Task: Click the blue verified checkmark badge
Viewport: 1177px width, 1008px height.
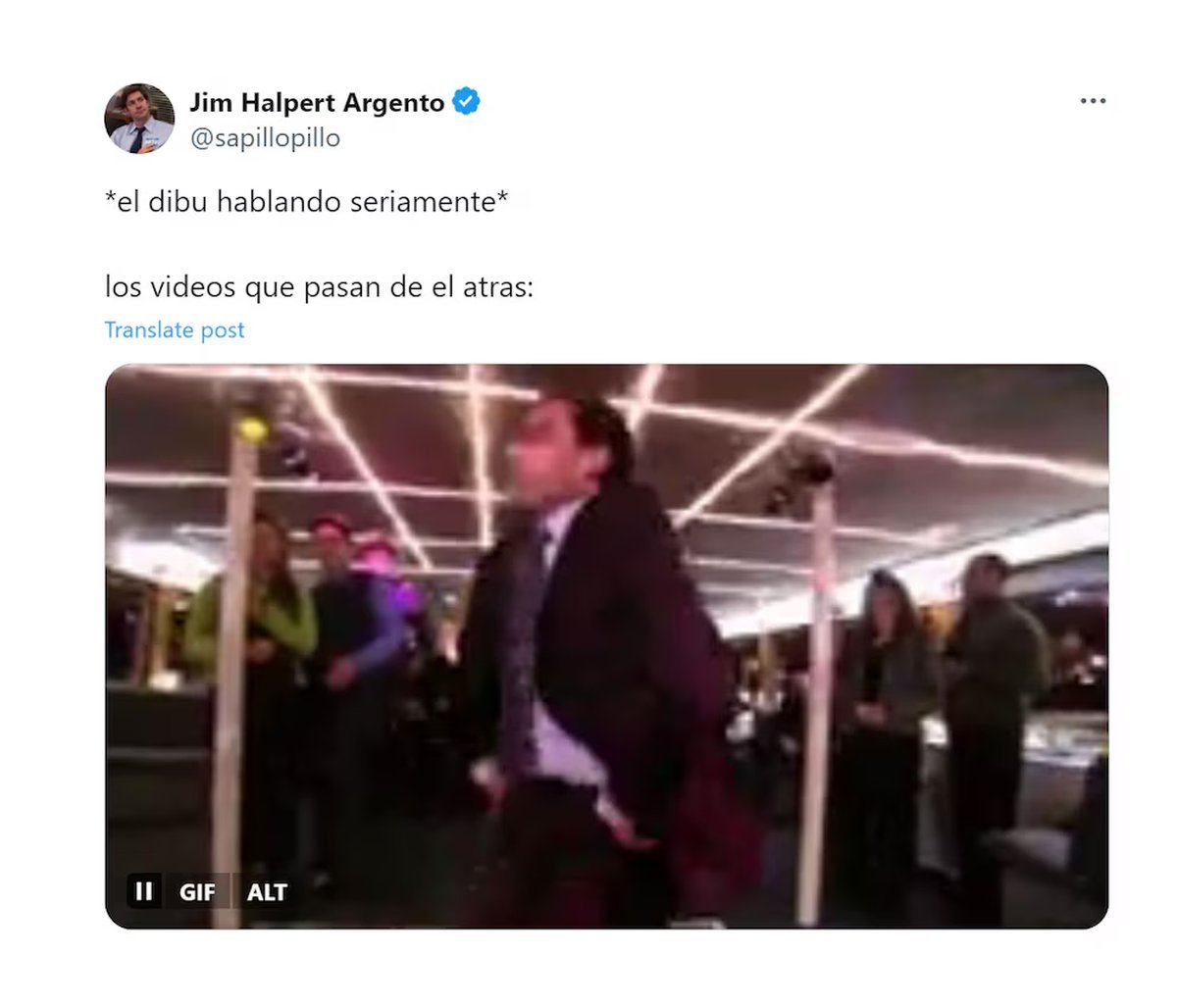Action: [x=466, y=101]
